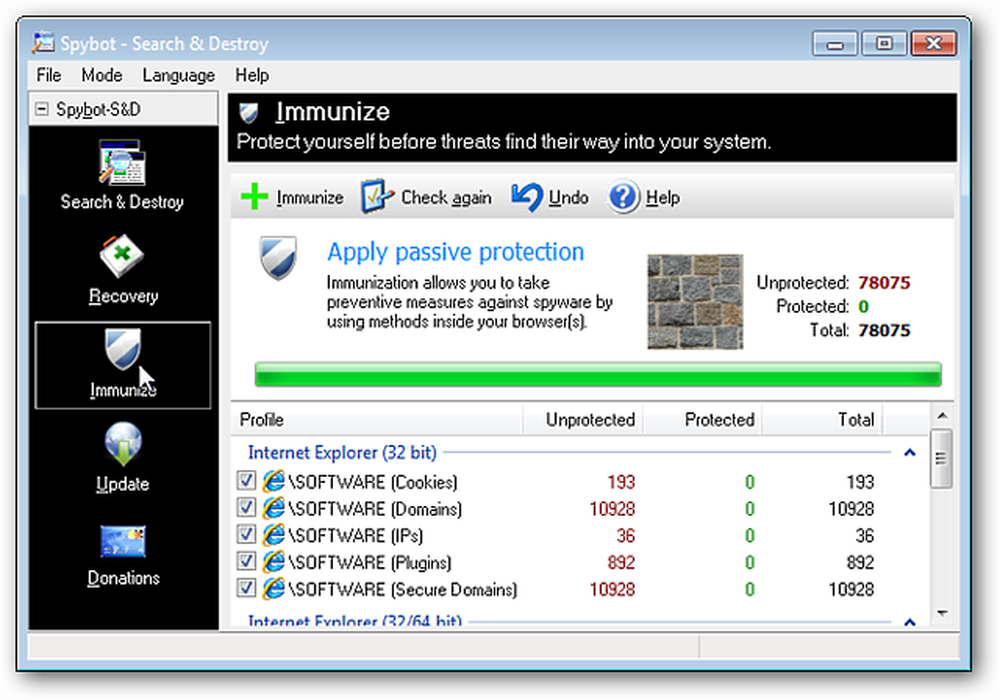Screen dimensions: 1000x700
Task: Click the IE icon on Plugins row
Action: [274, 562]
